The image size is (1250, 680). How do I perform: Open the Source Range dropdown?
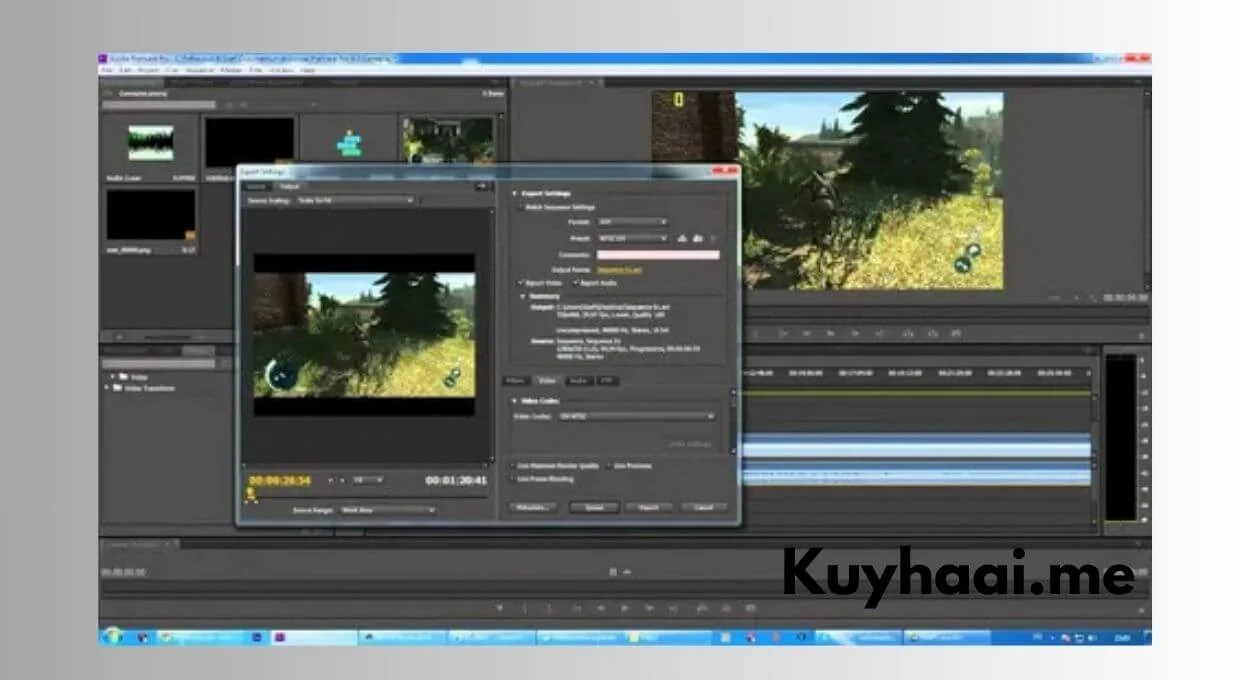388,510
